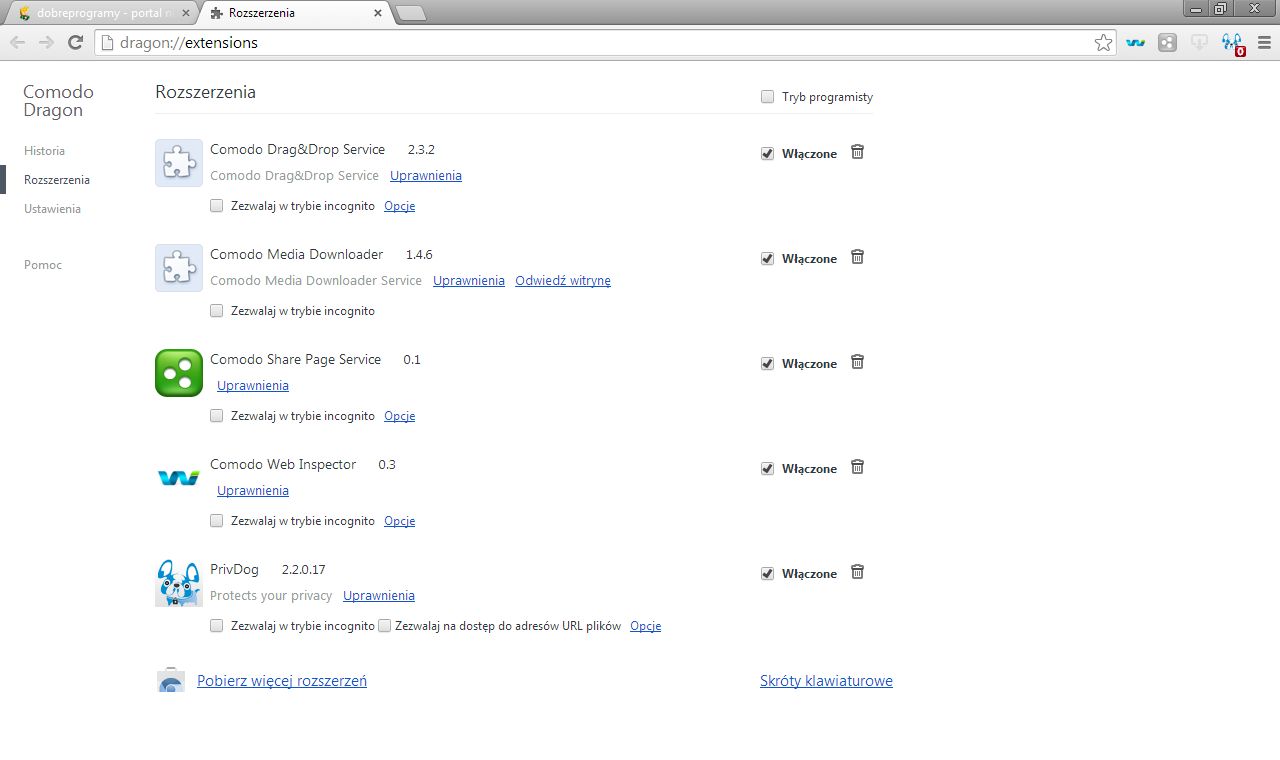
Task: Open a new tab
Action: click(411, 13)
